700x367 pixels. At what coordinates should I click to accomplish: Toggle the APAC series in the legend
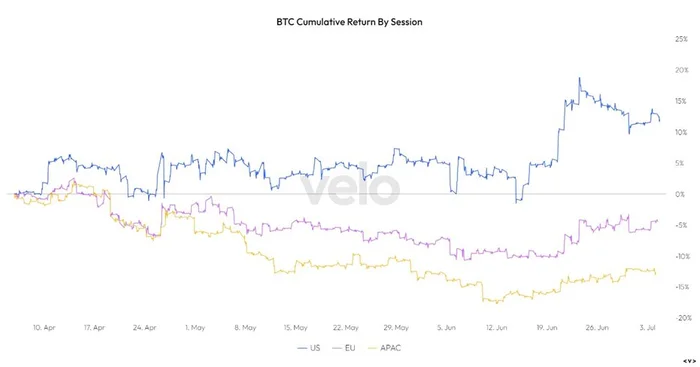pyautogui.click(x=384, y=348)
